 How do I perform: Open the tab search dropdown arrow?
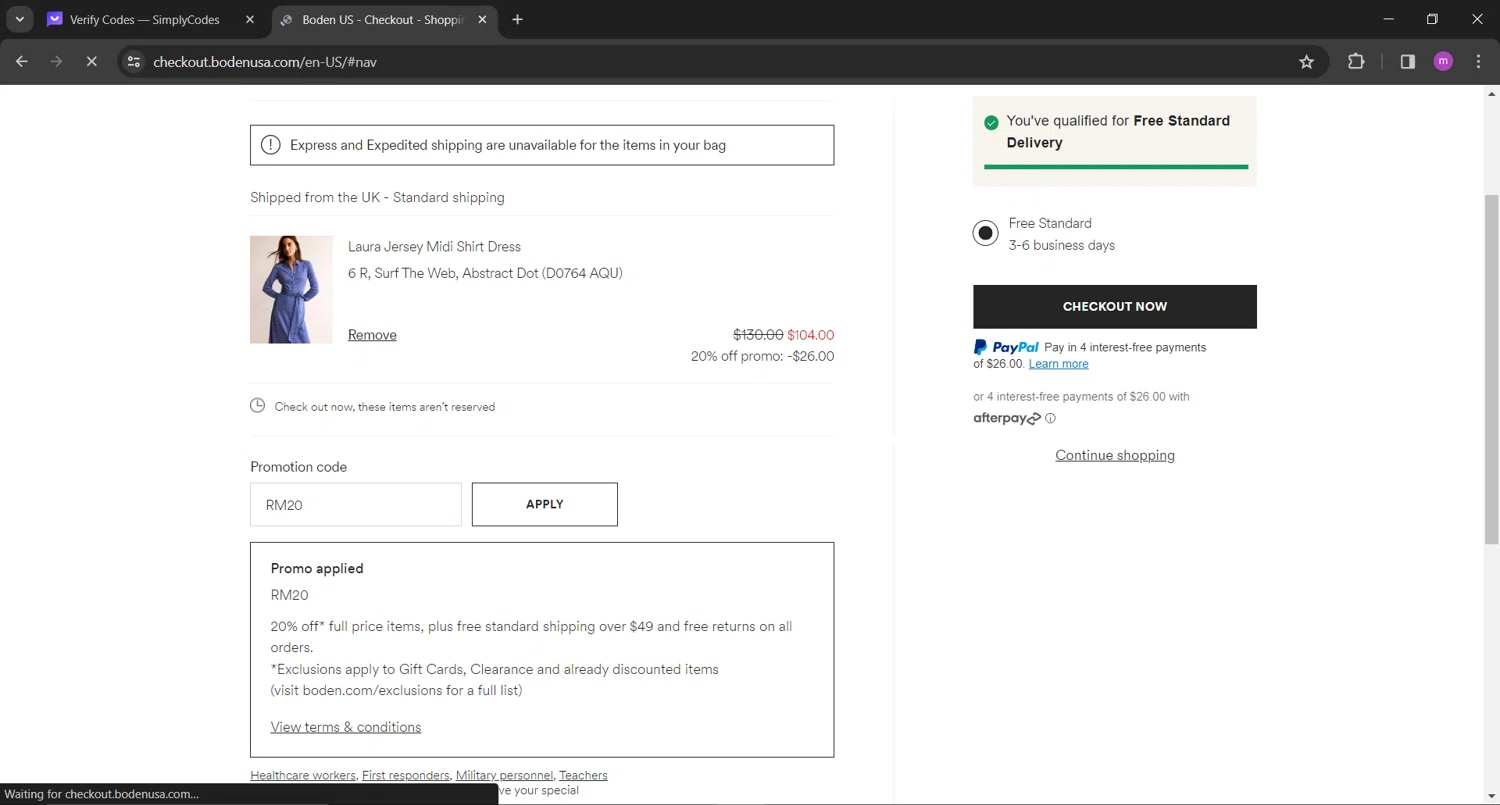[x=19, y=19]
